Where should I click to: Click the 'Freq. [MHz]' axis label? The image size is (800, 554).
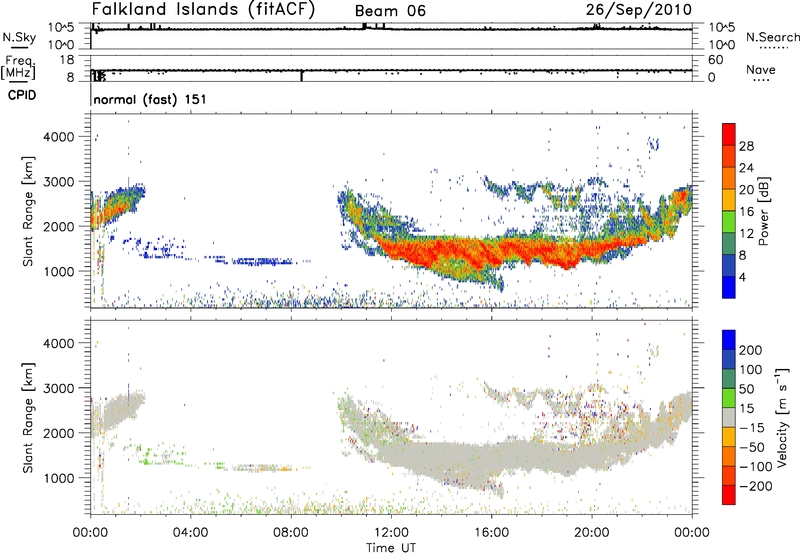click(x=19, y=68)
